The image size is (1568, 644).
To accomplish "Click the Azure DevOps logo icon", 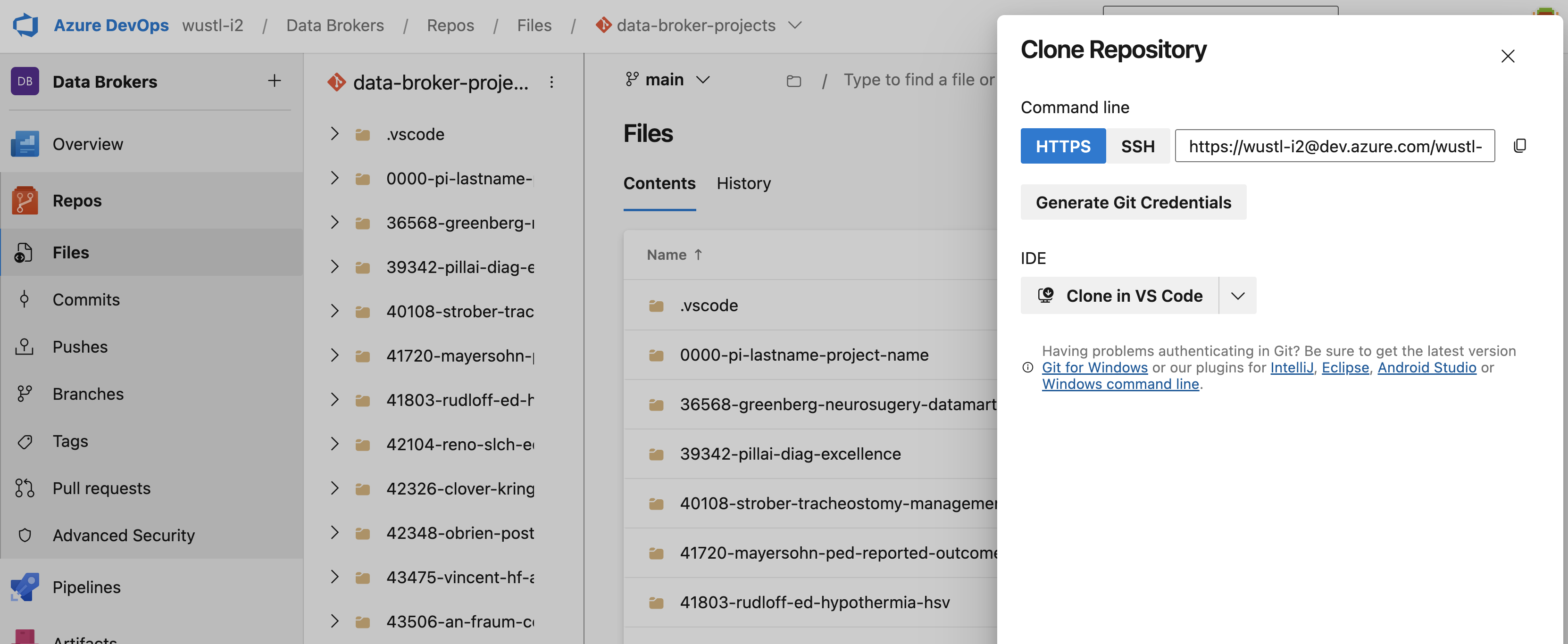I will tap(25, 25).
